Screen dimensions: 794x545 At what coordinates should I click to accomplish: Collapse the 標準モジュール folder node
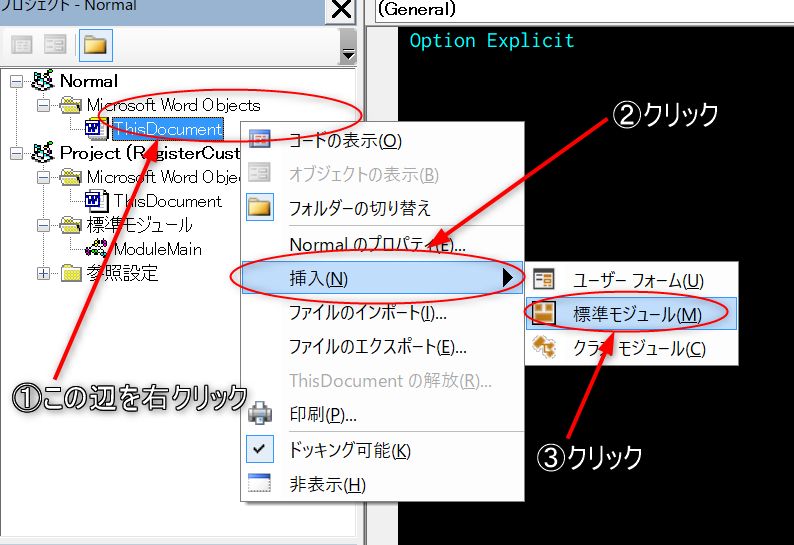pos(44,225)
